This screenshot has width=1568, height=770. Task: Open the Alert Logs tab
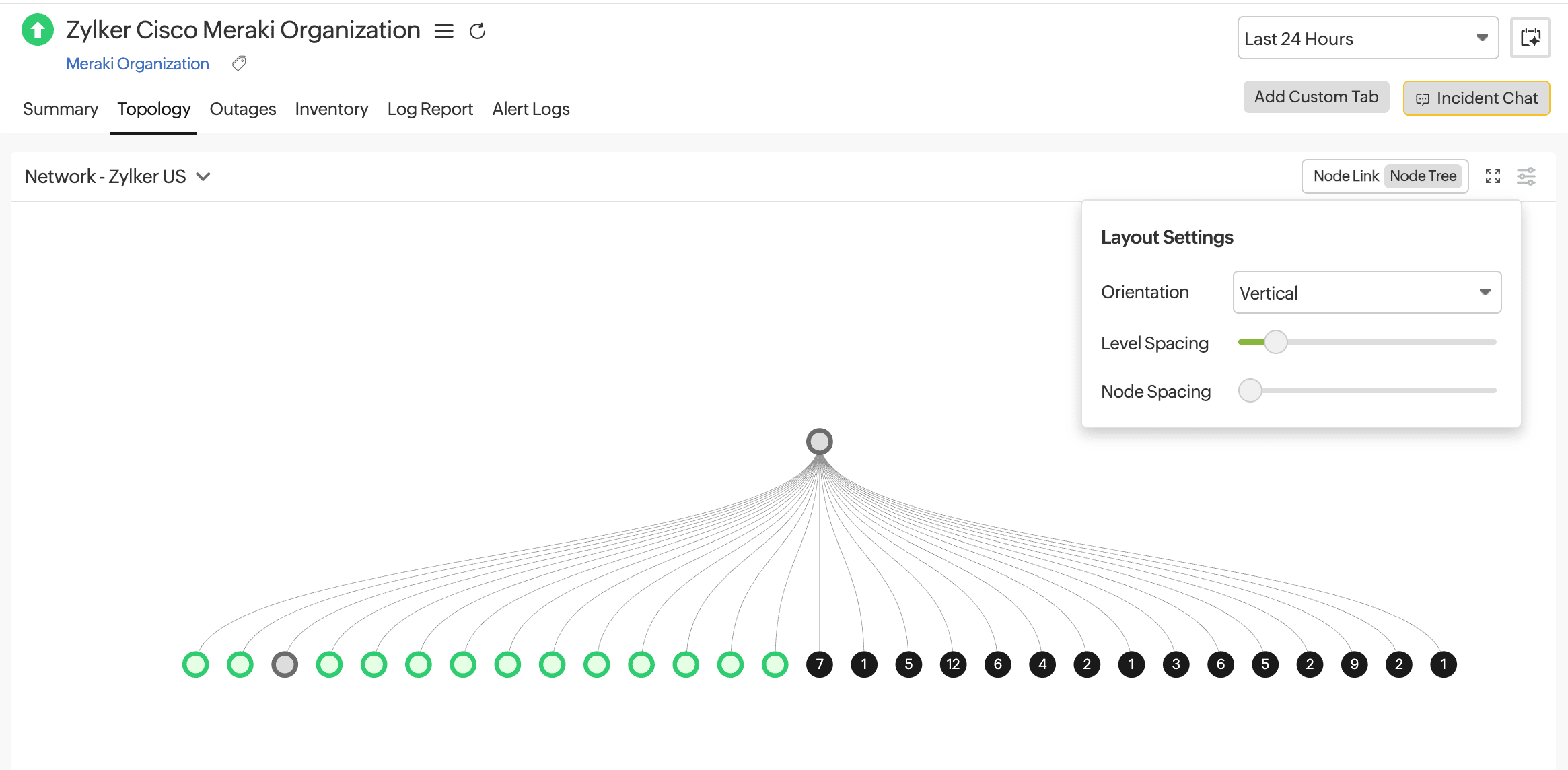(x=530, y=109)
